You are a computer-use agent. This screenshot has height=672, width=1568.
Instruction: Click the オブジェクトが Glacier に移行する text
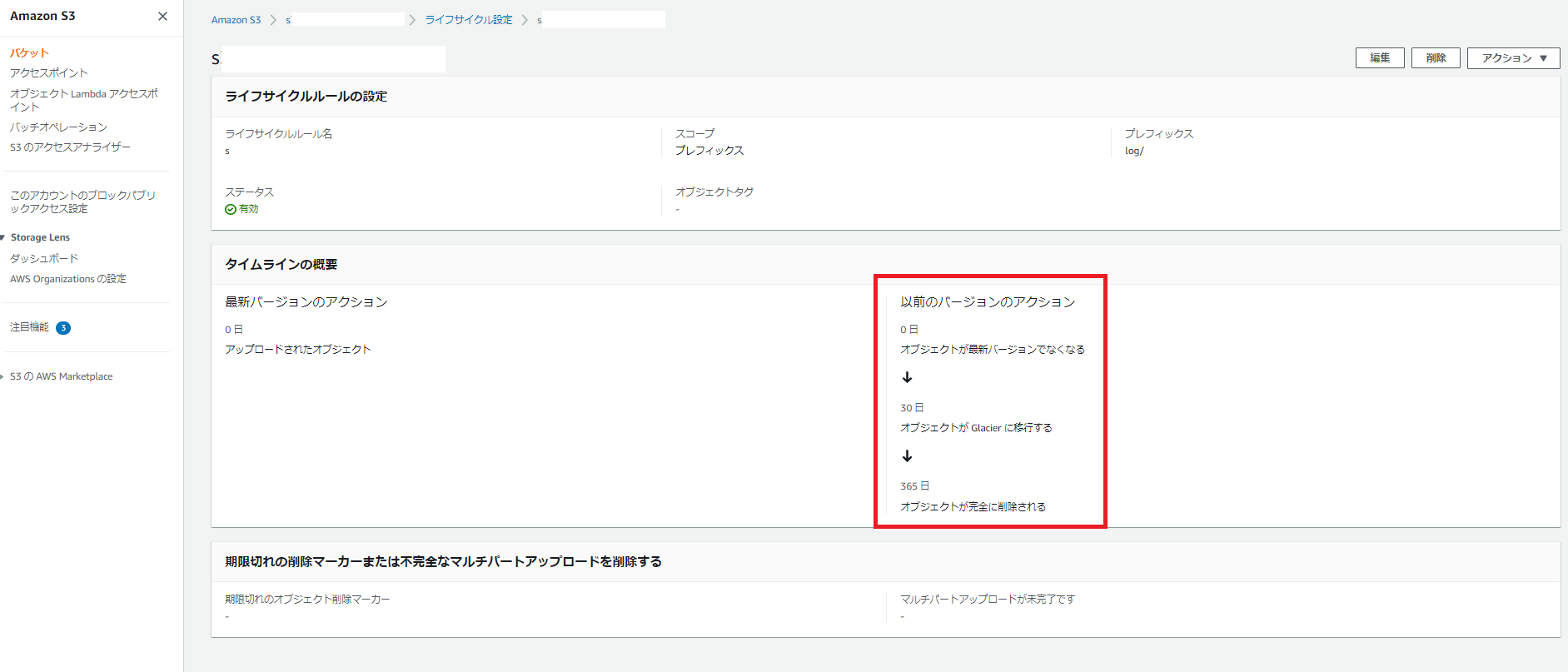point(976,428)
